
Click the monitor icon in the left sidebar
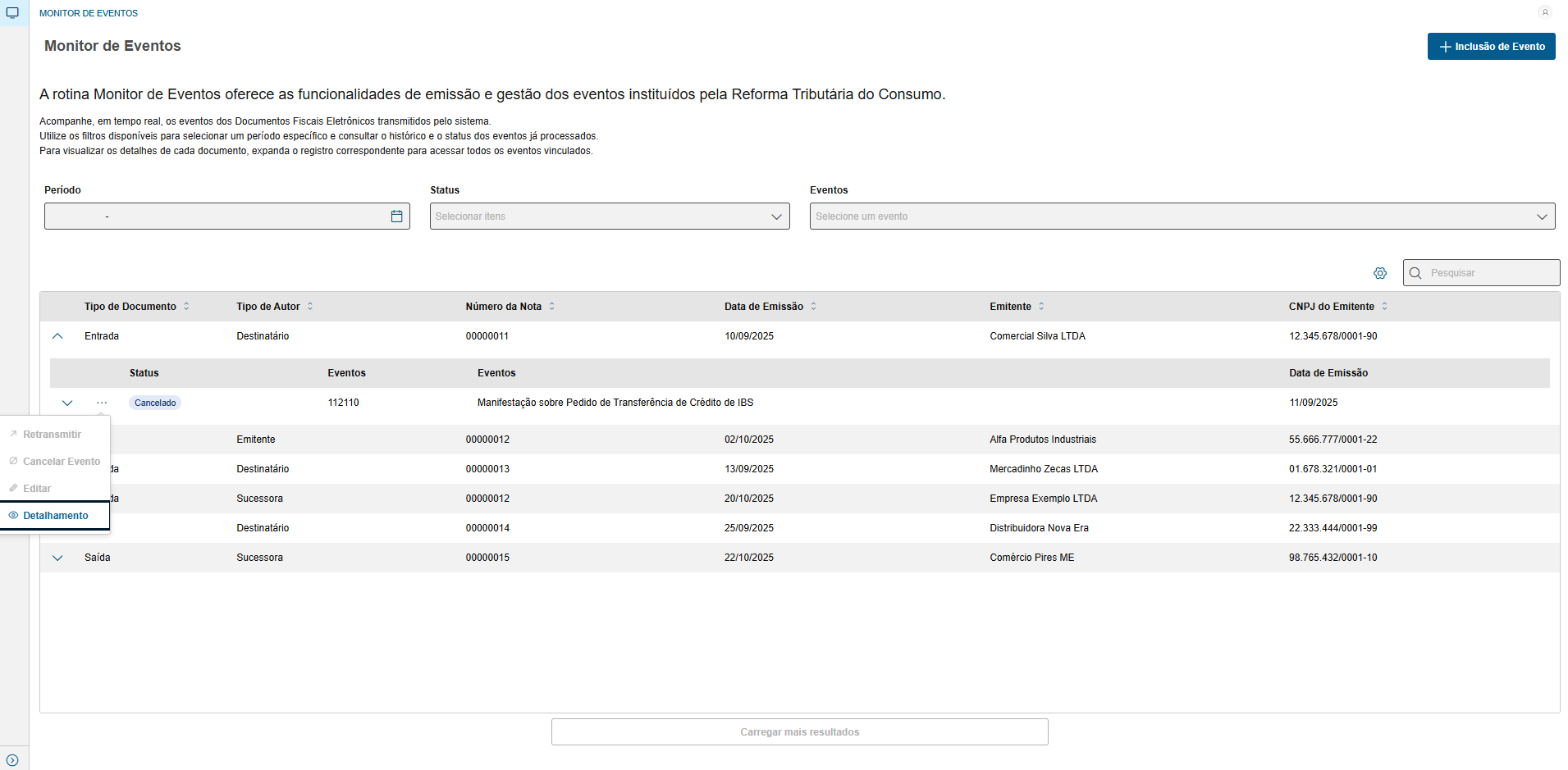pos(12,12)
